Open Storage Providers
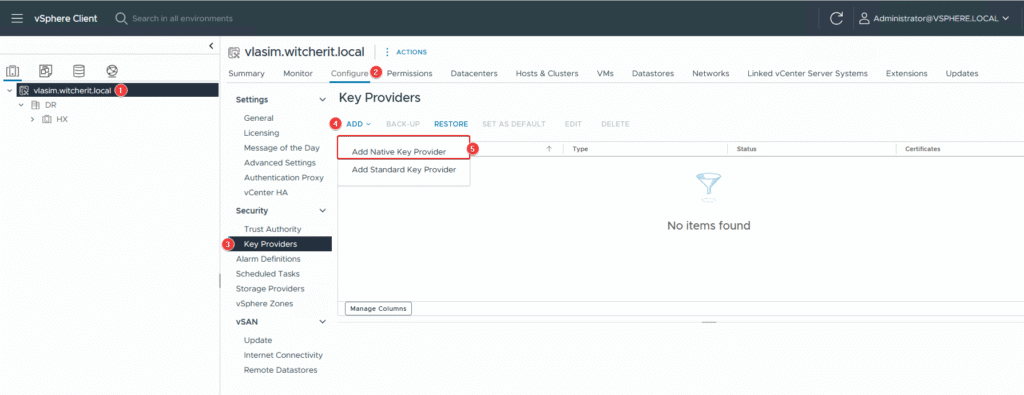This screenshot has height=395, width=1024. click(270, 289)
